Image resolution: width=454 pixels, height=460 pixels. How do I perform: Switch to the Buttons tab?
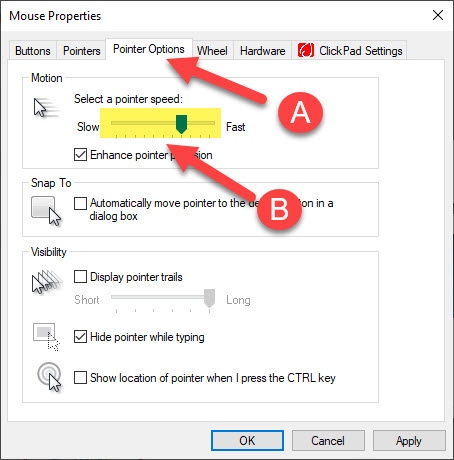[33, 51]
